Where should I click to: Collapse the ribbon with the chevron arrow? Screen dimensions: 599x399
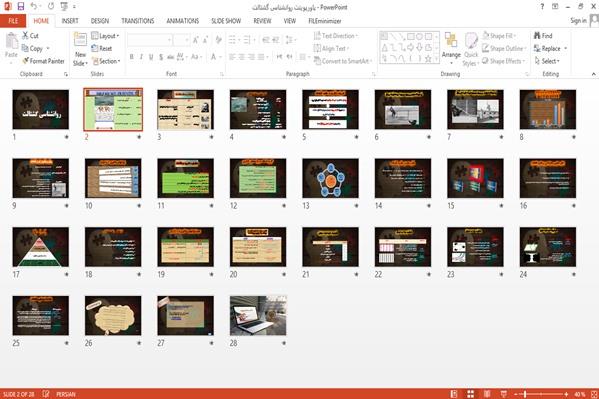click(593, 74)
